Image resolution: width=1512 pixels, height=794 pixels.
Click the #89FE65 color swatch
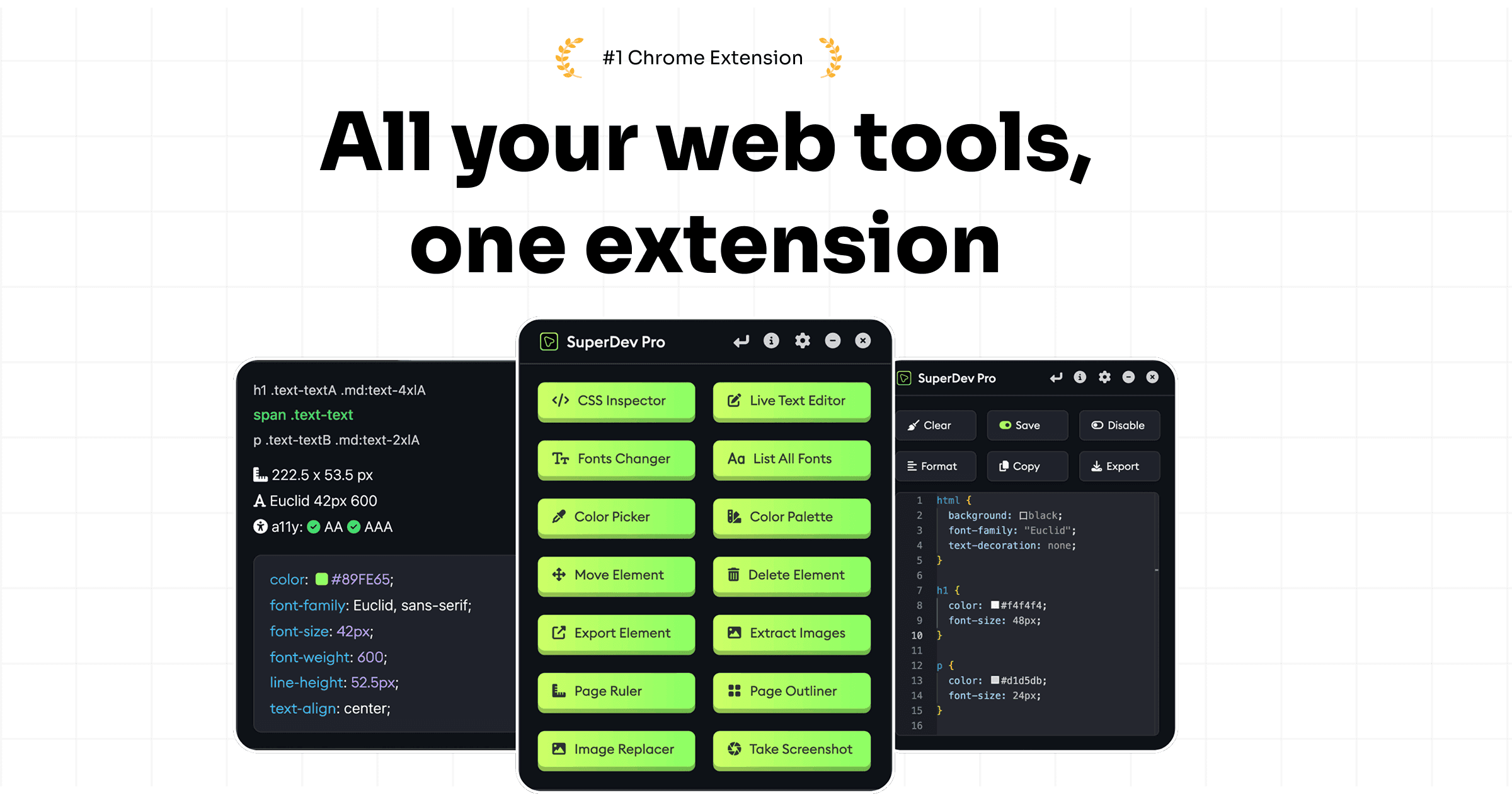(x=321, y=579)
